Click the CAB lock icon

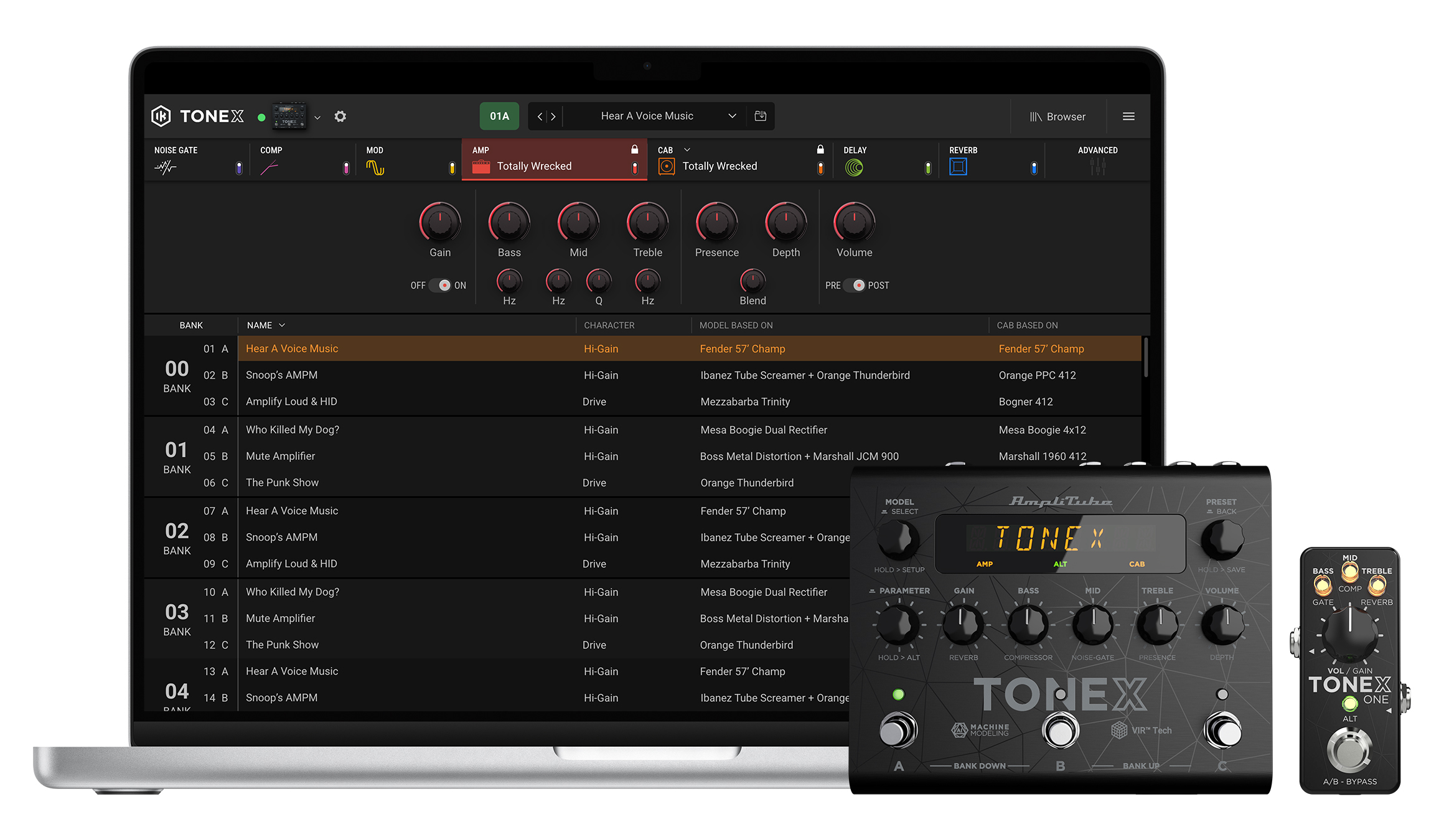pyautogui.click(x=820, y=149)
